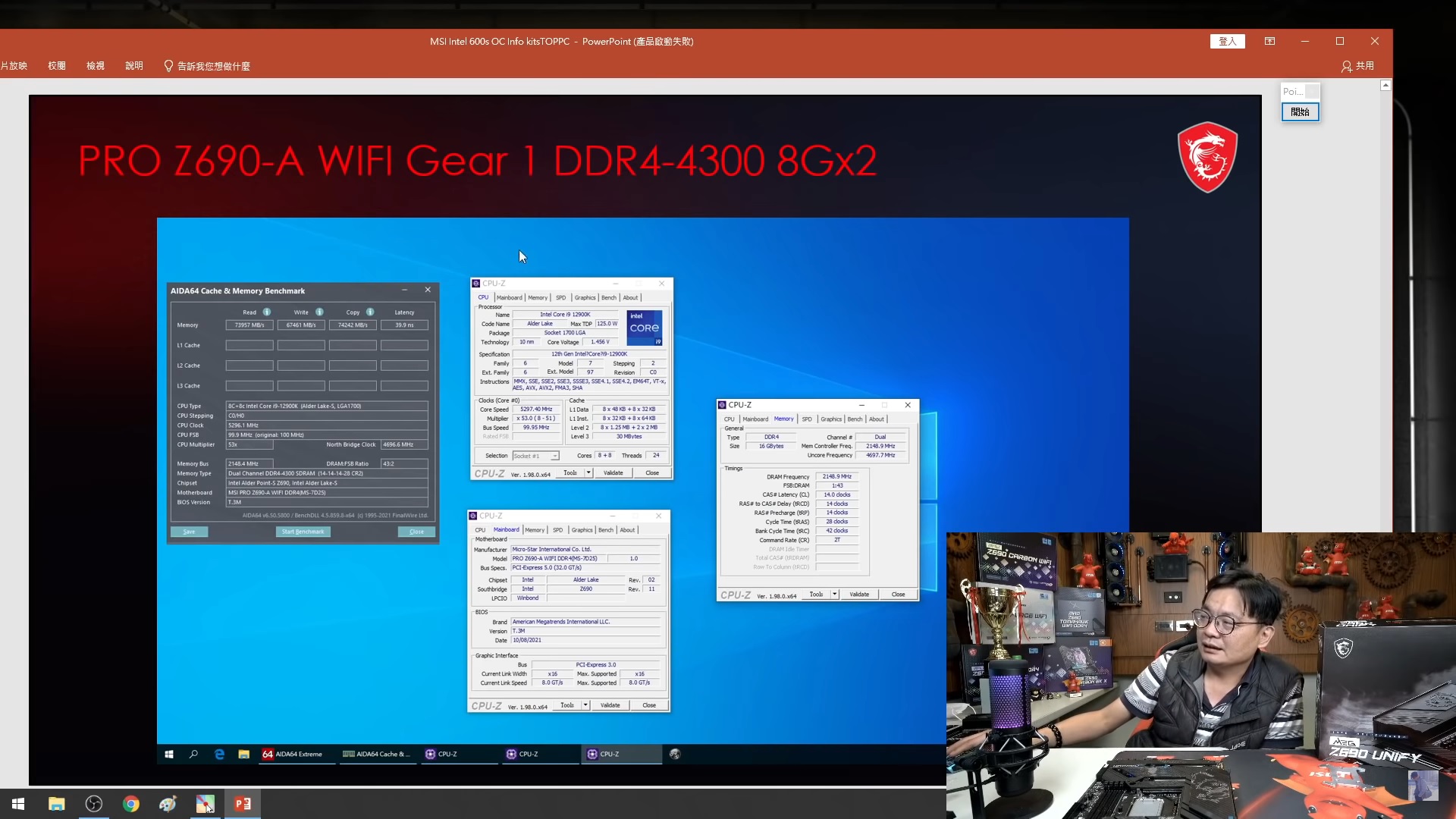Open the Socket #1 selection dropdown
Screen dimensions: 1456x819
pos(535,456)
